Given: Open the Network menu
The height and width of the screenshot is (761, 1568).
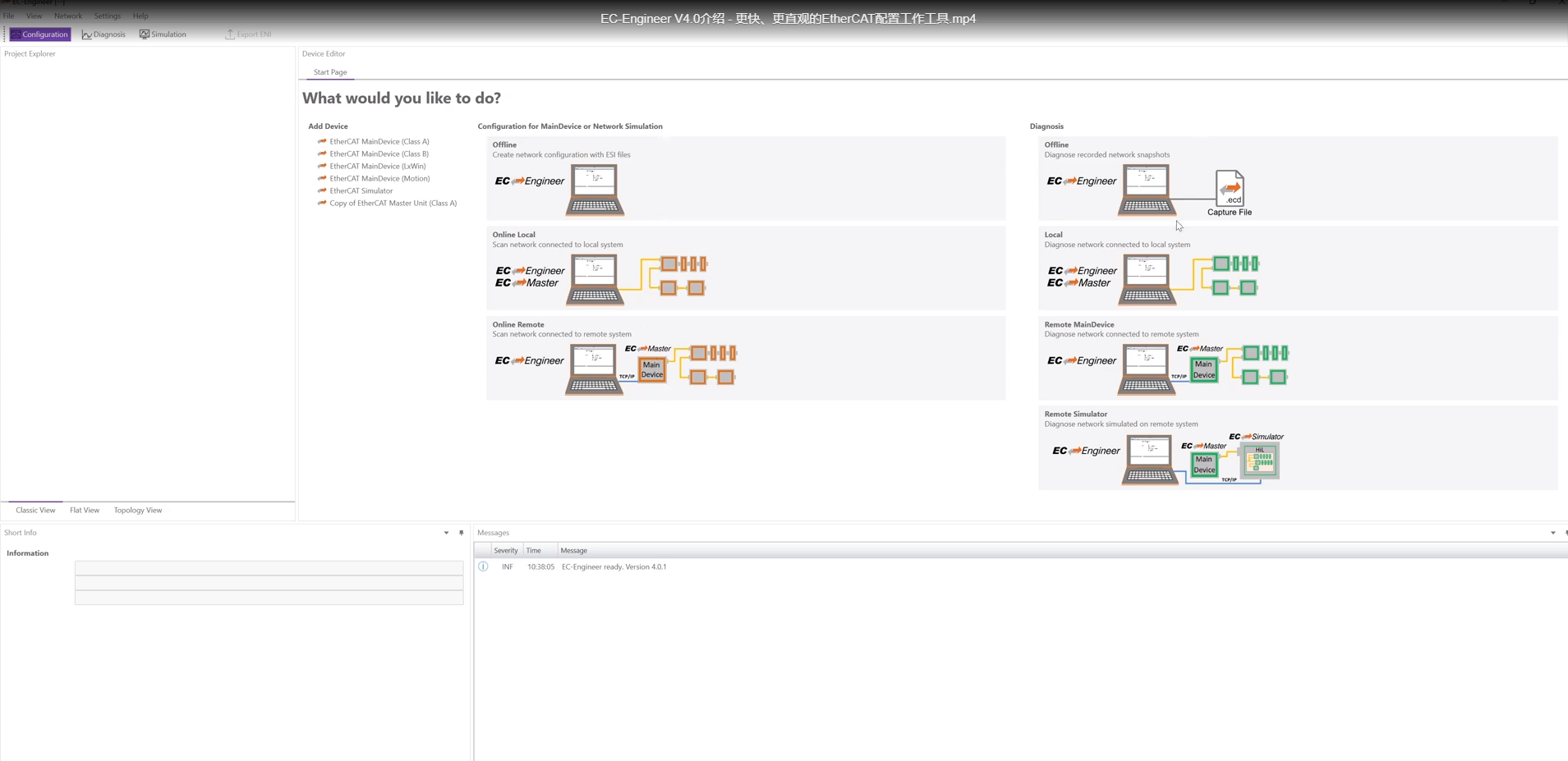Looking at the screenshot, I should pos(68,16).
